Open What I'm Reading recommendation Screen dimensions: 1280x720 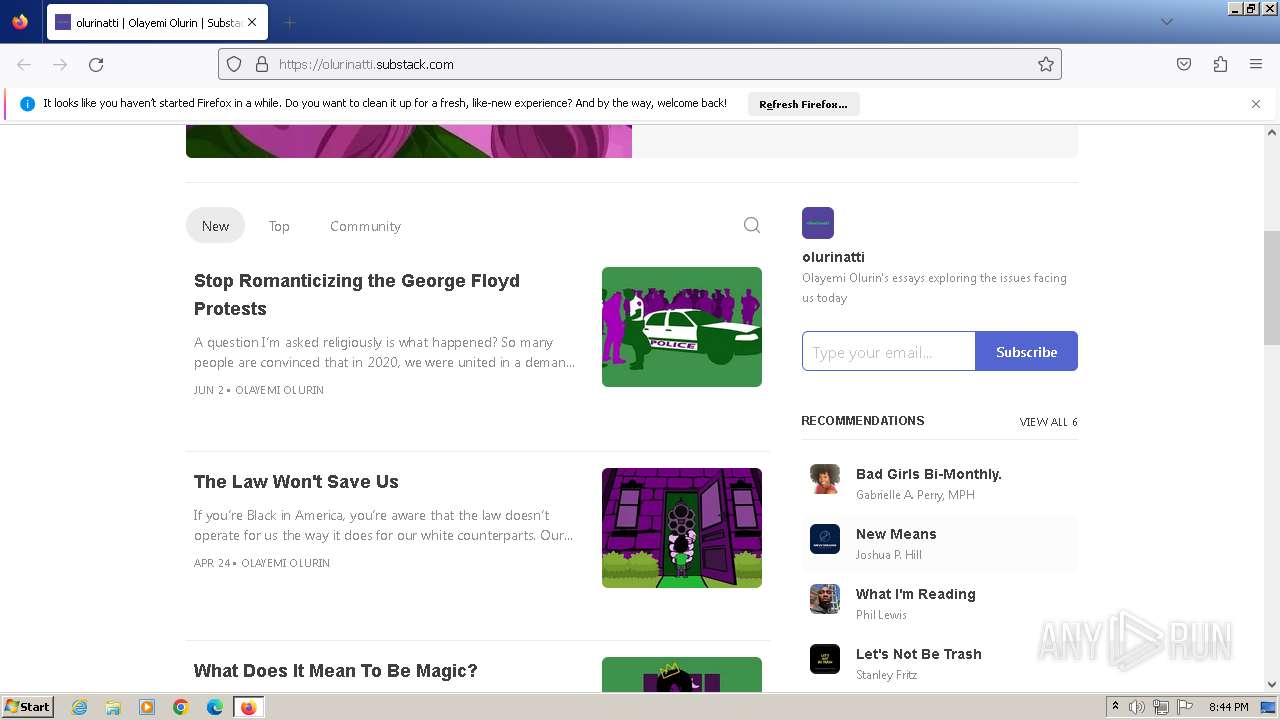pyautogui.click(x=915, y=594)
